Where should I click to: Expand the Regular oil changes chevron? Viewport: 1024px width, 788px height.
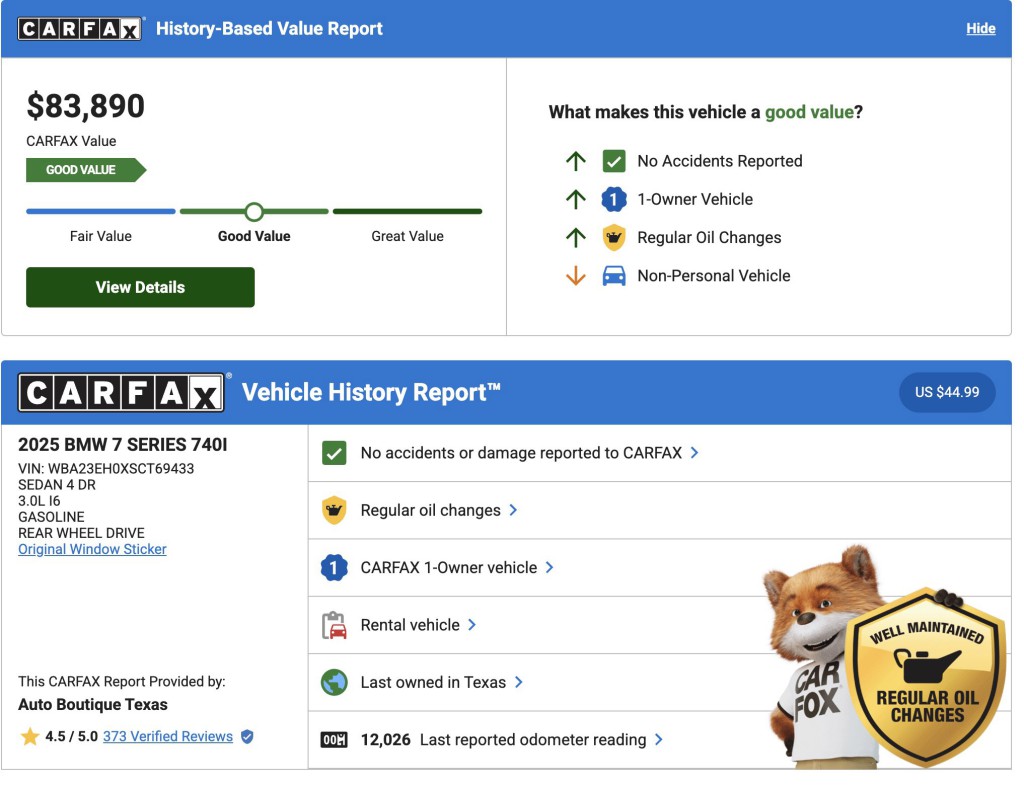[x=513, y=511]
